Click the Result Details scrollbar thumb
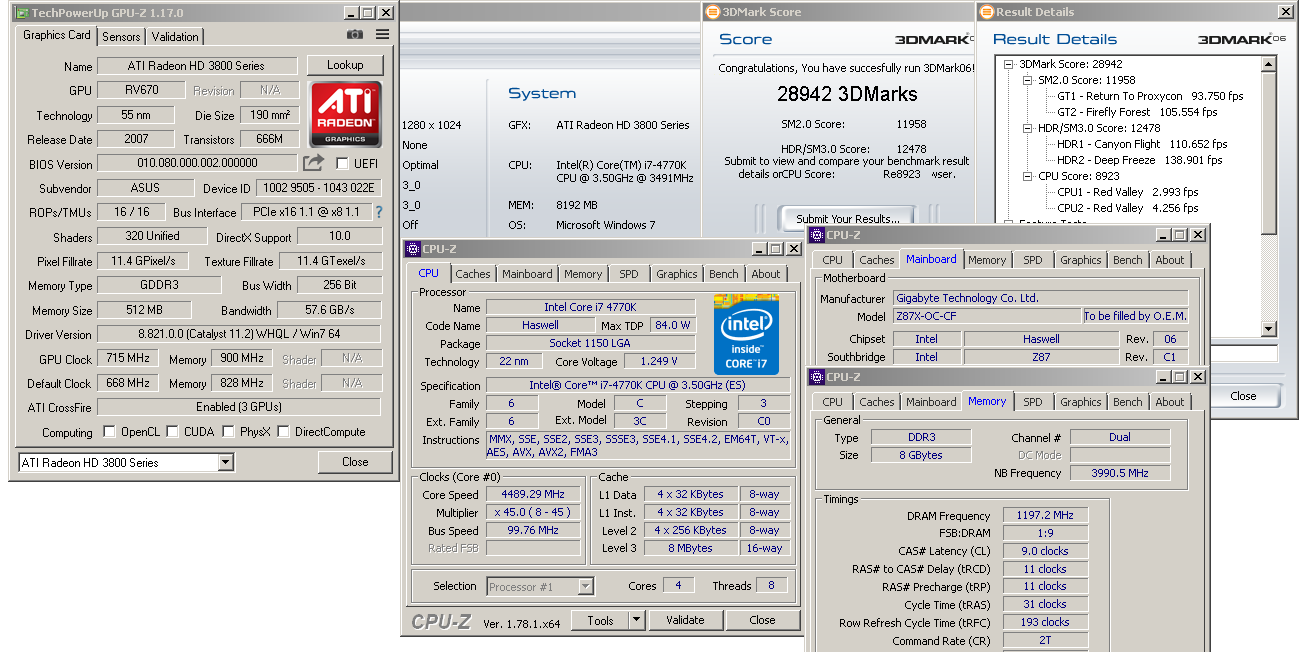The width and height of the screenshot is (1301, 652). [x=1269, y=152]
